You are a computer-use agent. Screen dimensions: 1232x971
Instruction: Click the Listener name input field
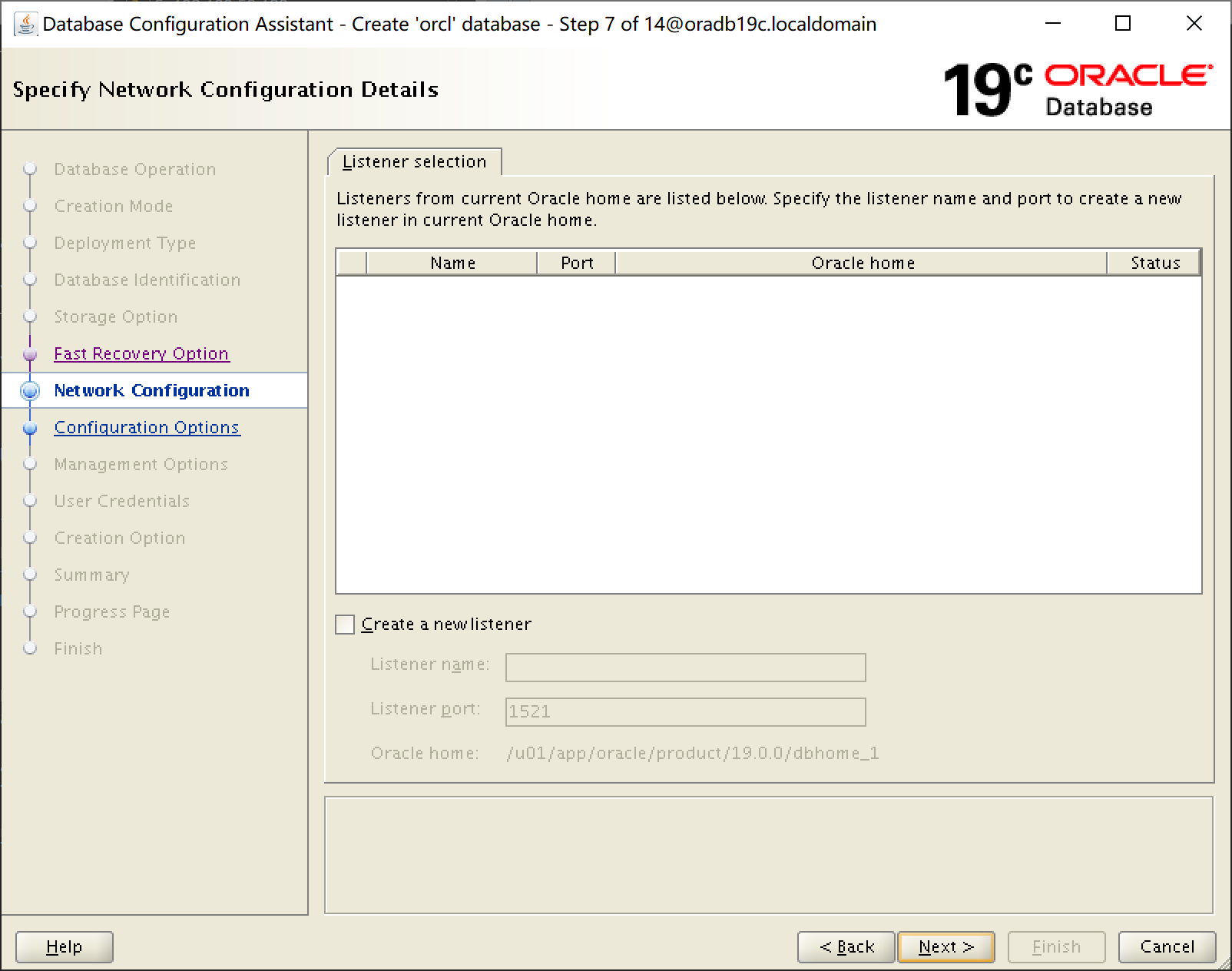click(x=686, y=668)
